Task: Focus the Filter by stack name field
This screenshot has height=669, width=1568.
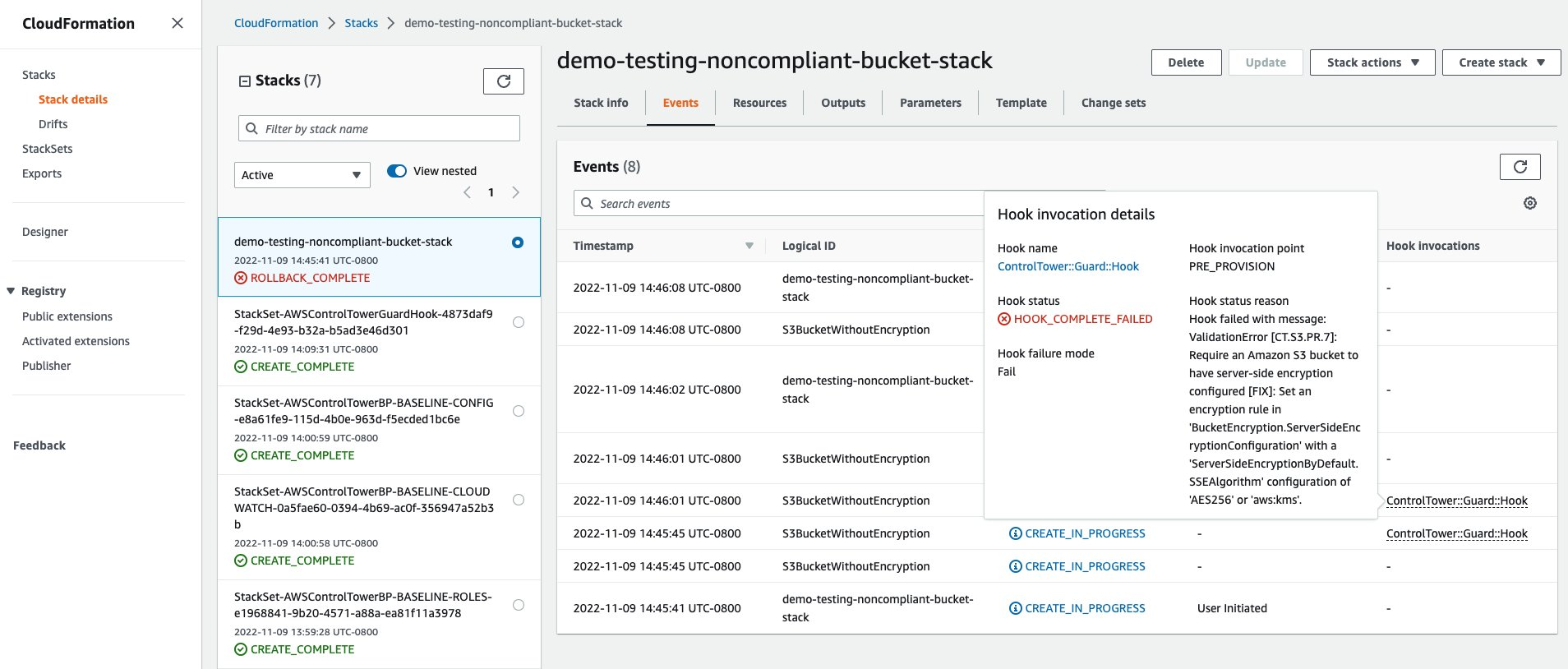Action: (x=379, y=128)
